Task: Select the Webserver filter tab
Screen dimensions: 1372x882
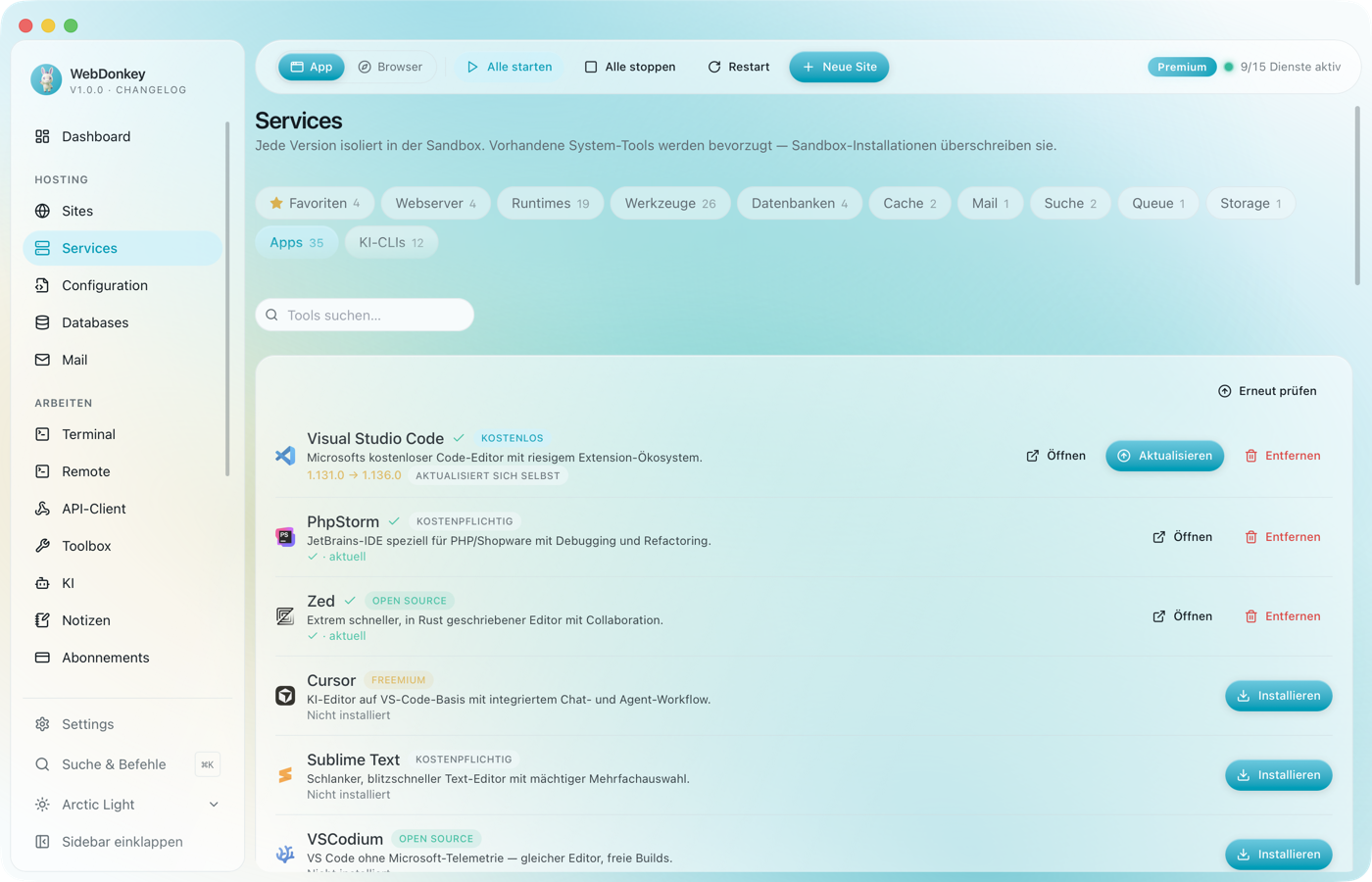Action: click(x=435, y=203)
